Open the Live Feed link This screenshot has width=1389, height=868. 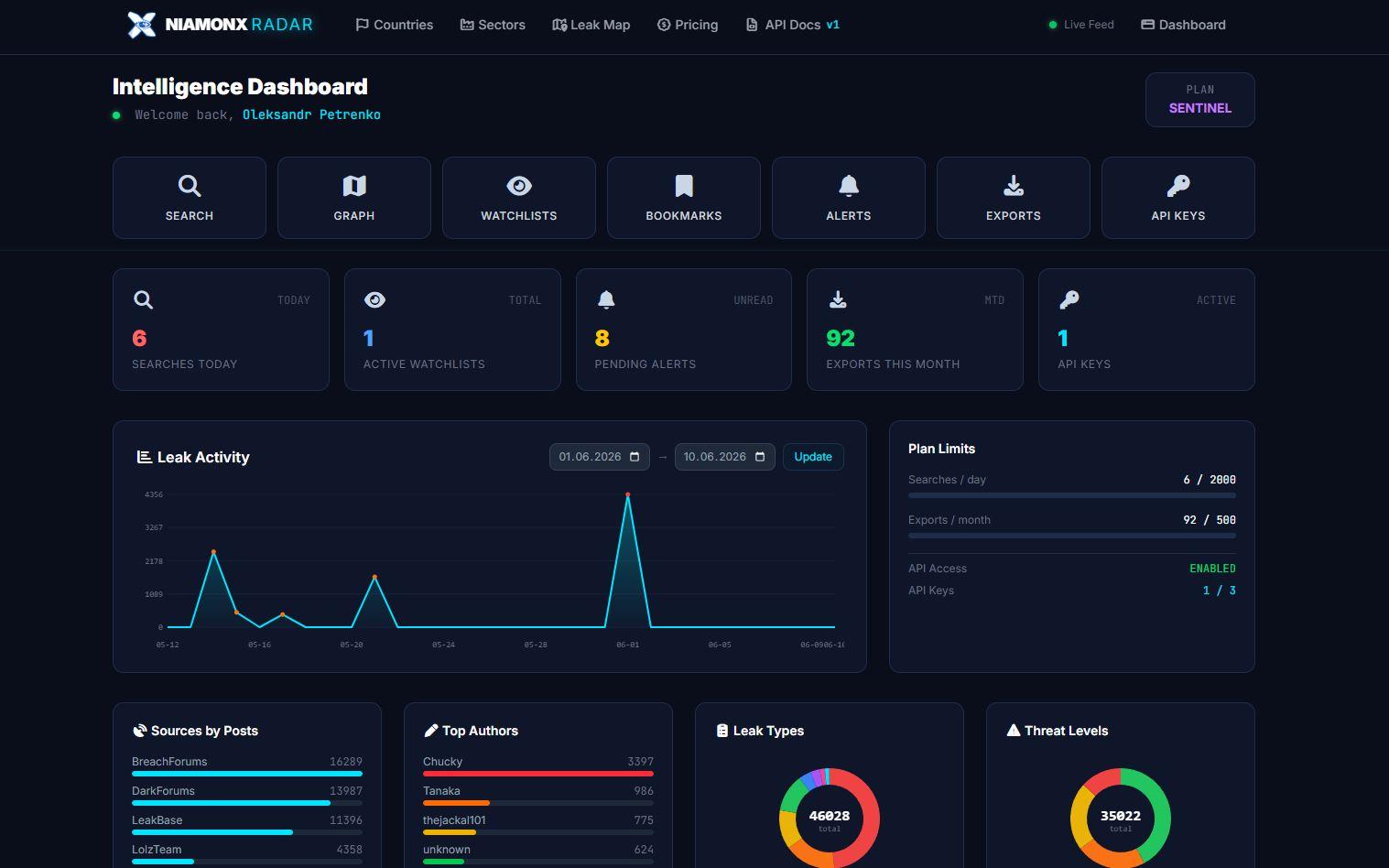click(x=1081, y=25)
